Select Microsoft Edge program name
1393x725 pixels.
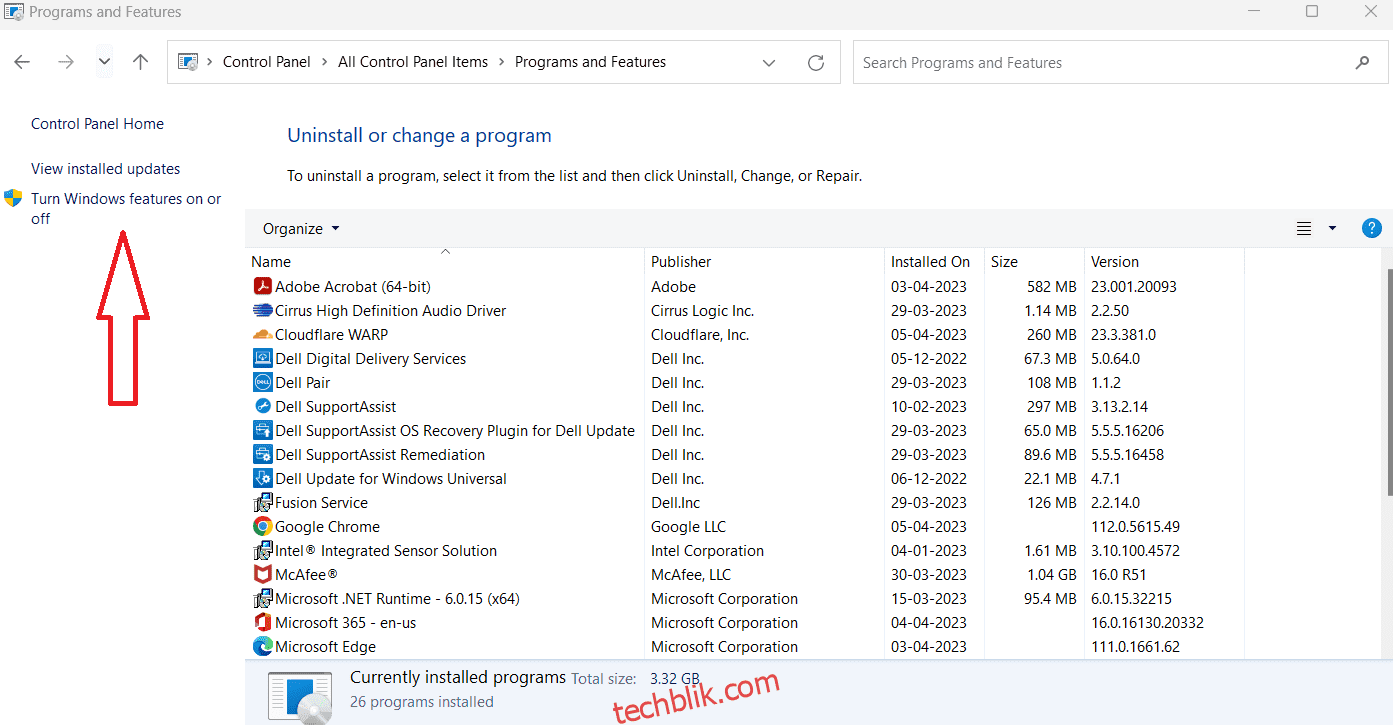pyautogui.click(x=325, y=647)
